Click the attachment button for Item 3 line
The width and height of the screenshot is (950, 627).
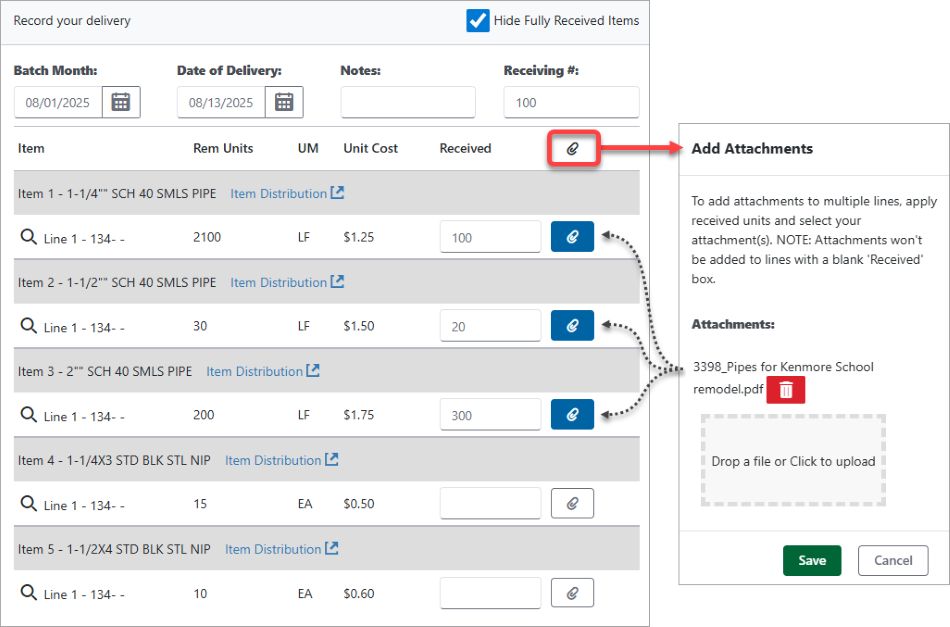coord(573,414)
